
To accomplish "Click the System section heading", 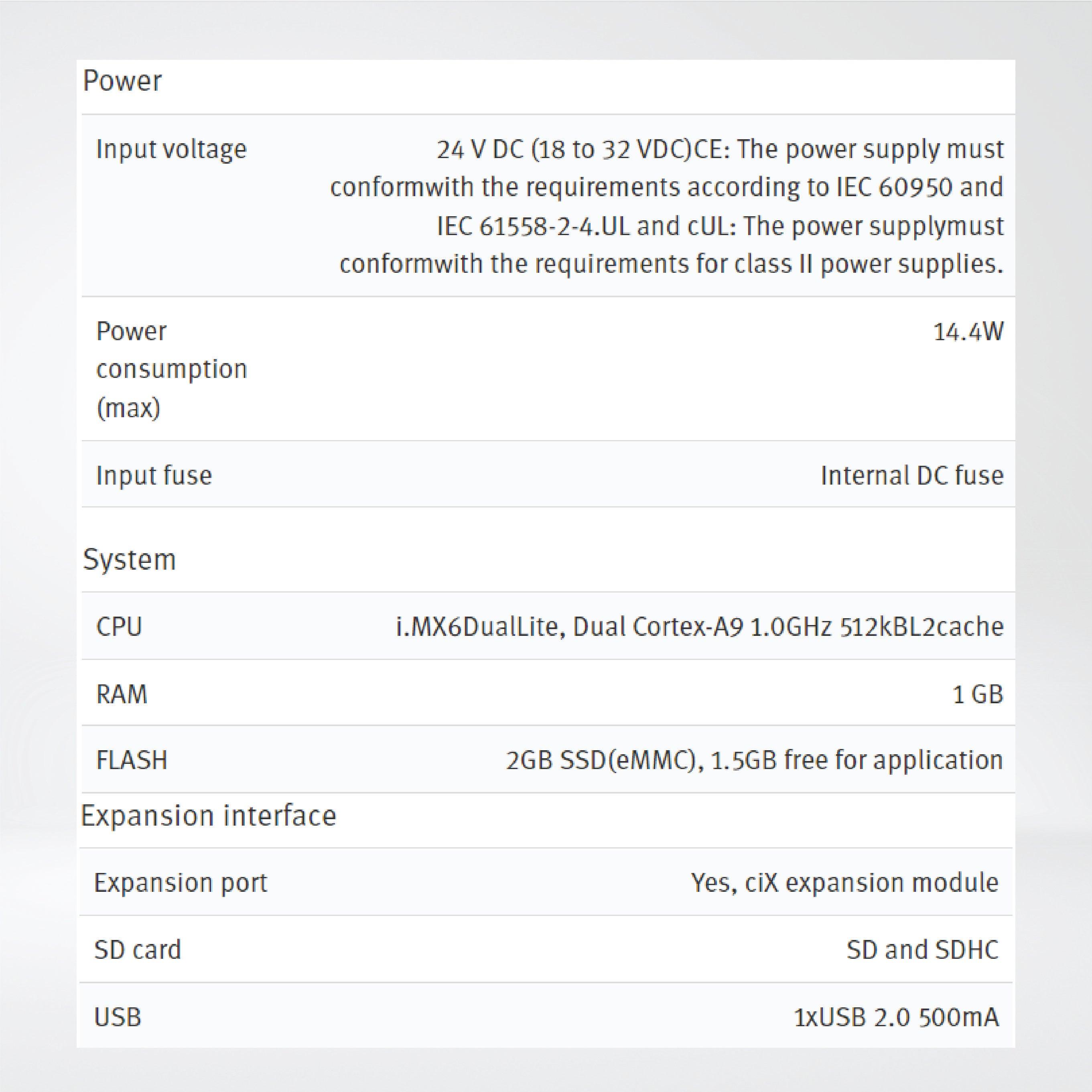I will pos(130,560).
